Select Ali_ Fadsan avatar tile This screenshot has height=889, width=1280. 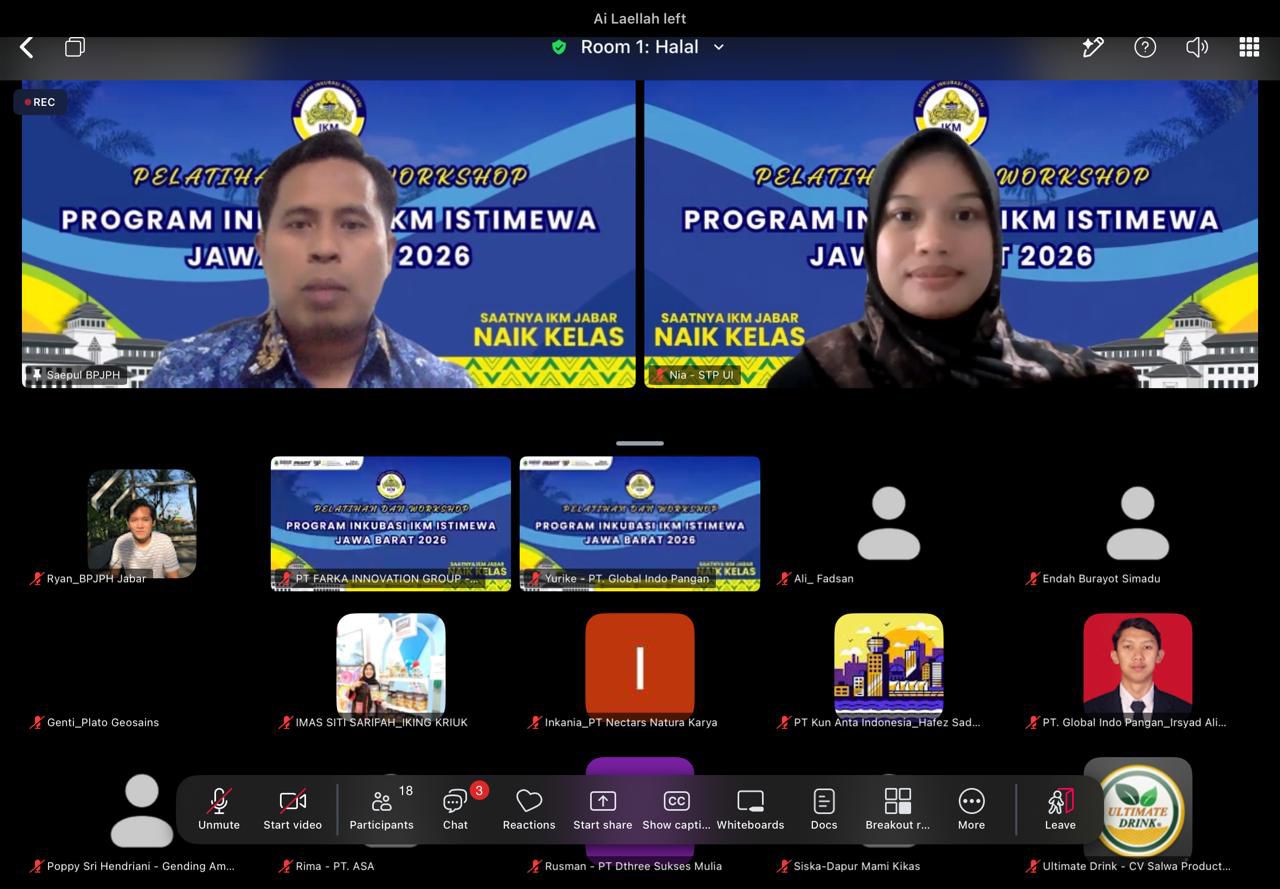[x=889, y=524]
